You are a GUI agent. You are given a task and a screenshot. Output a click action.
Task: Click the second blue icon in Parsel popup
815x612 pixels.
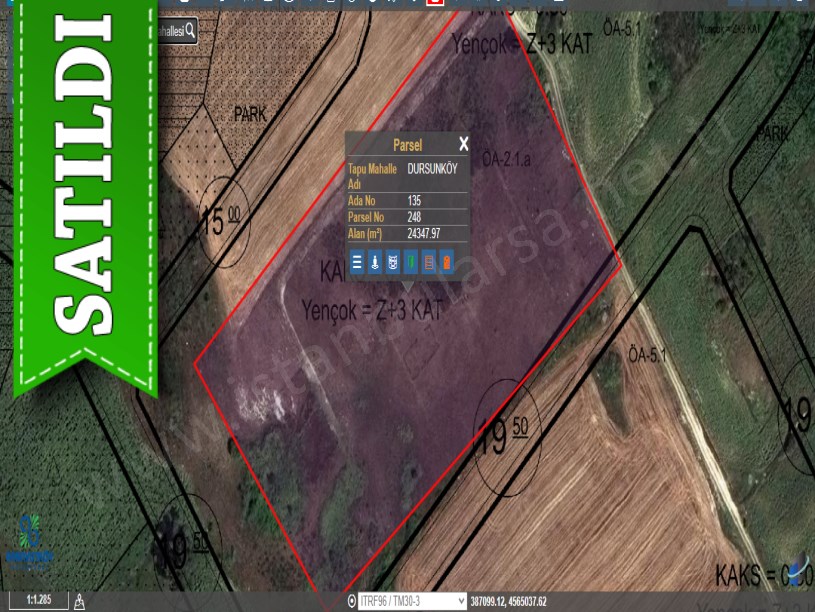375,264
